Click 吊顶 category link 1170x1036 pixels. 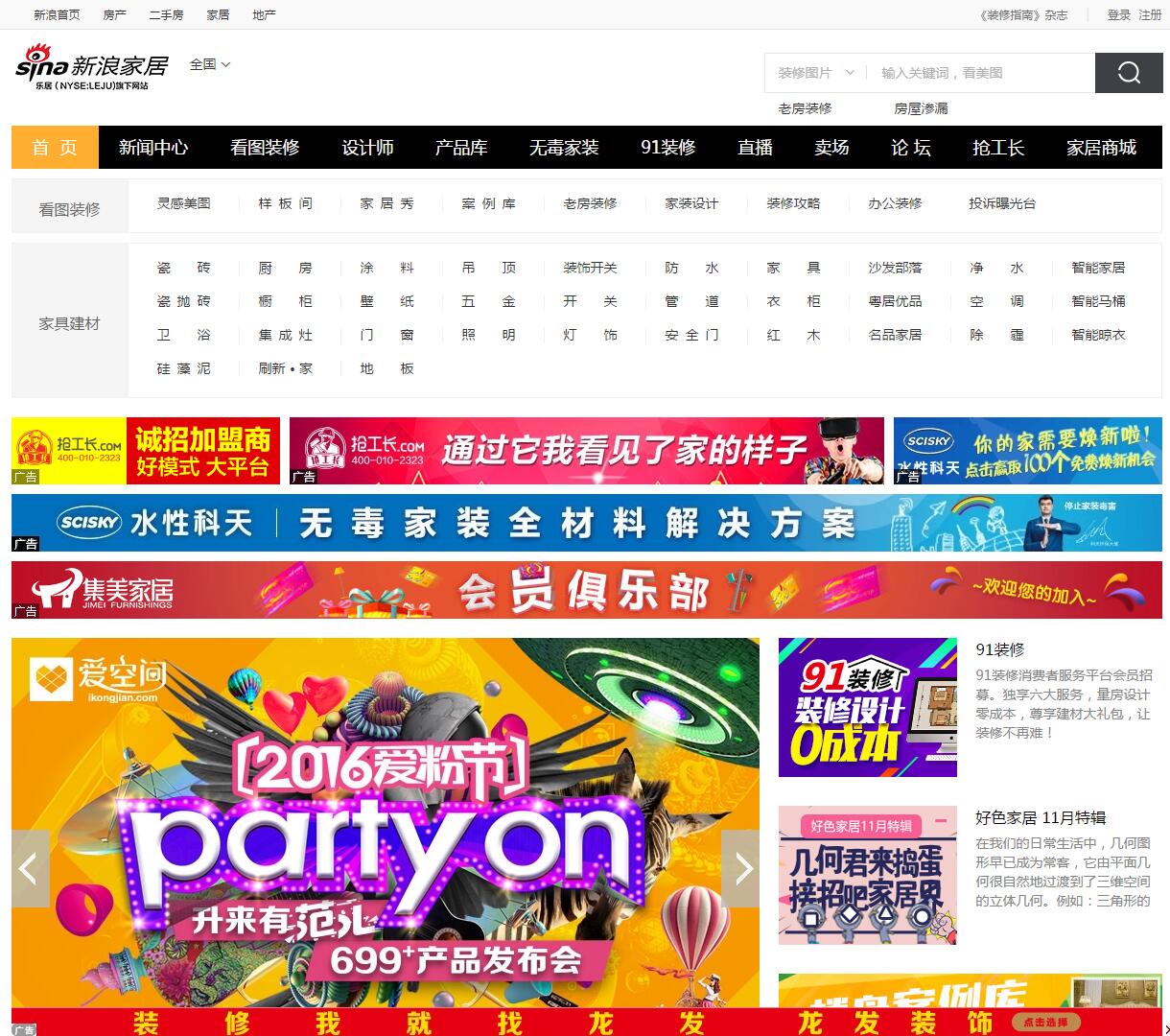[x=488, y=268]
